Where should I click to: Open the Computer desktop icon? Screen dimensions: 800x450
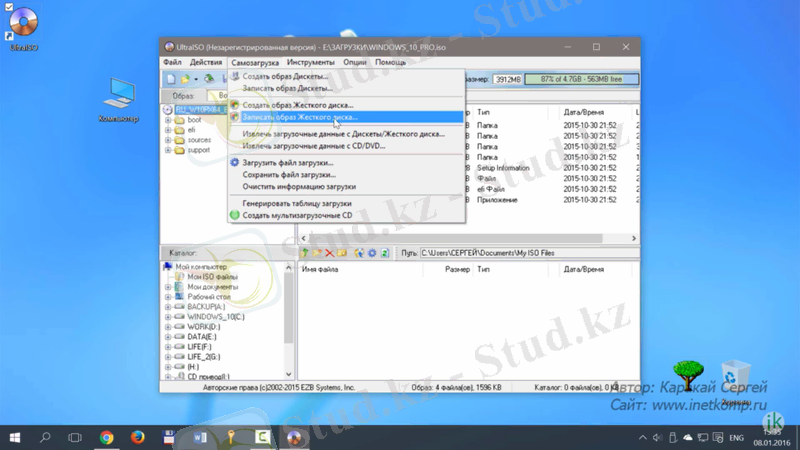(118, 95)
